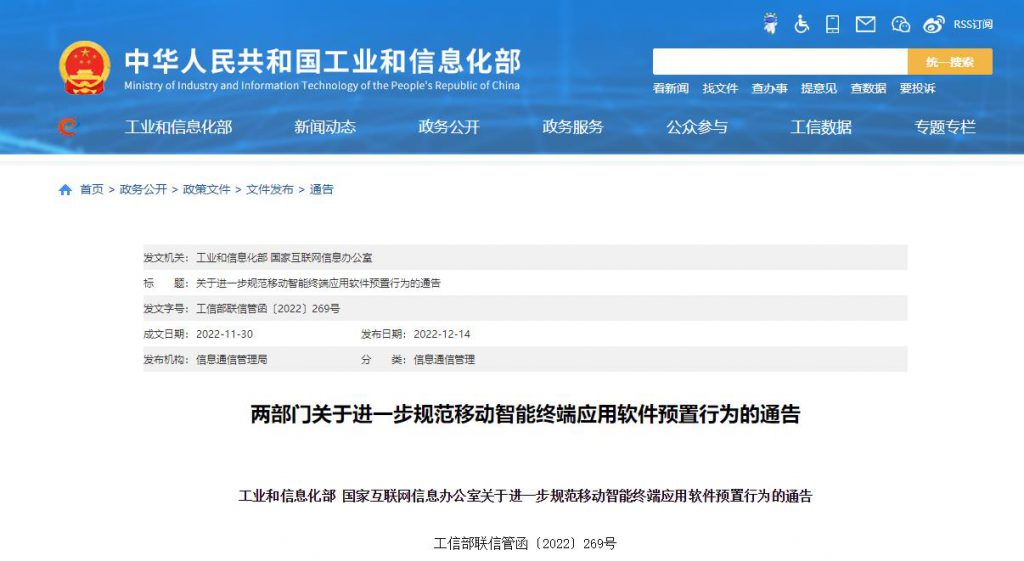1024x561 pixels.
Task: Click the home icon in breadcrumb
Action: [65, 189]
